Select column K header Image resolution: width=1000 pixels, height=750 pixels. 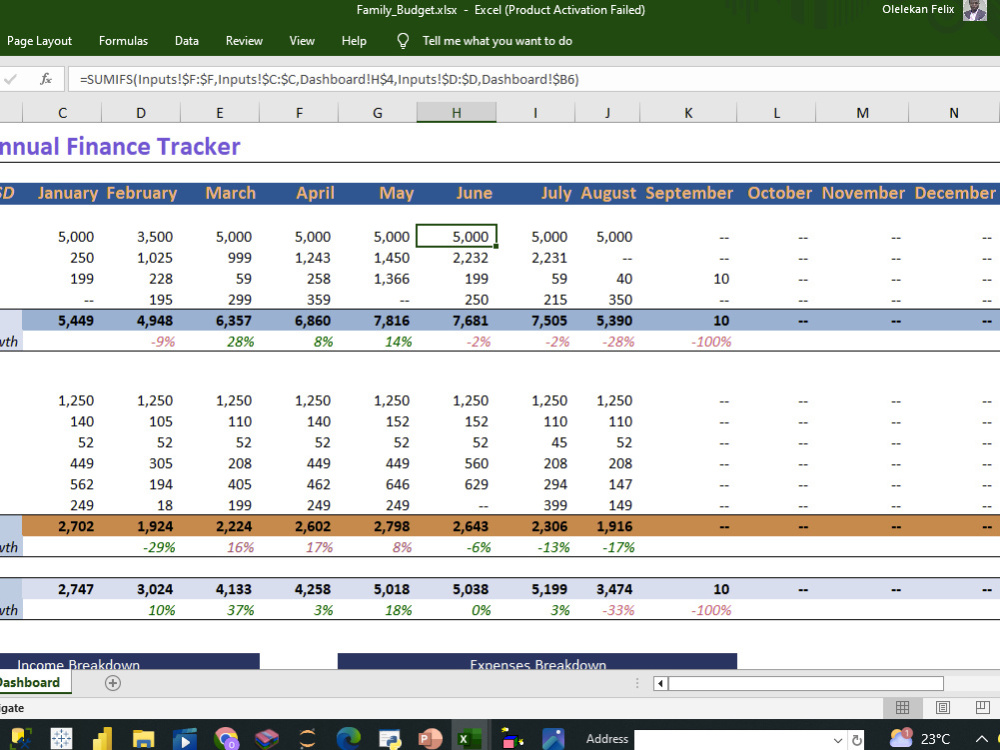point(688,113)
